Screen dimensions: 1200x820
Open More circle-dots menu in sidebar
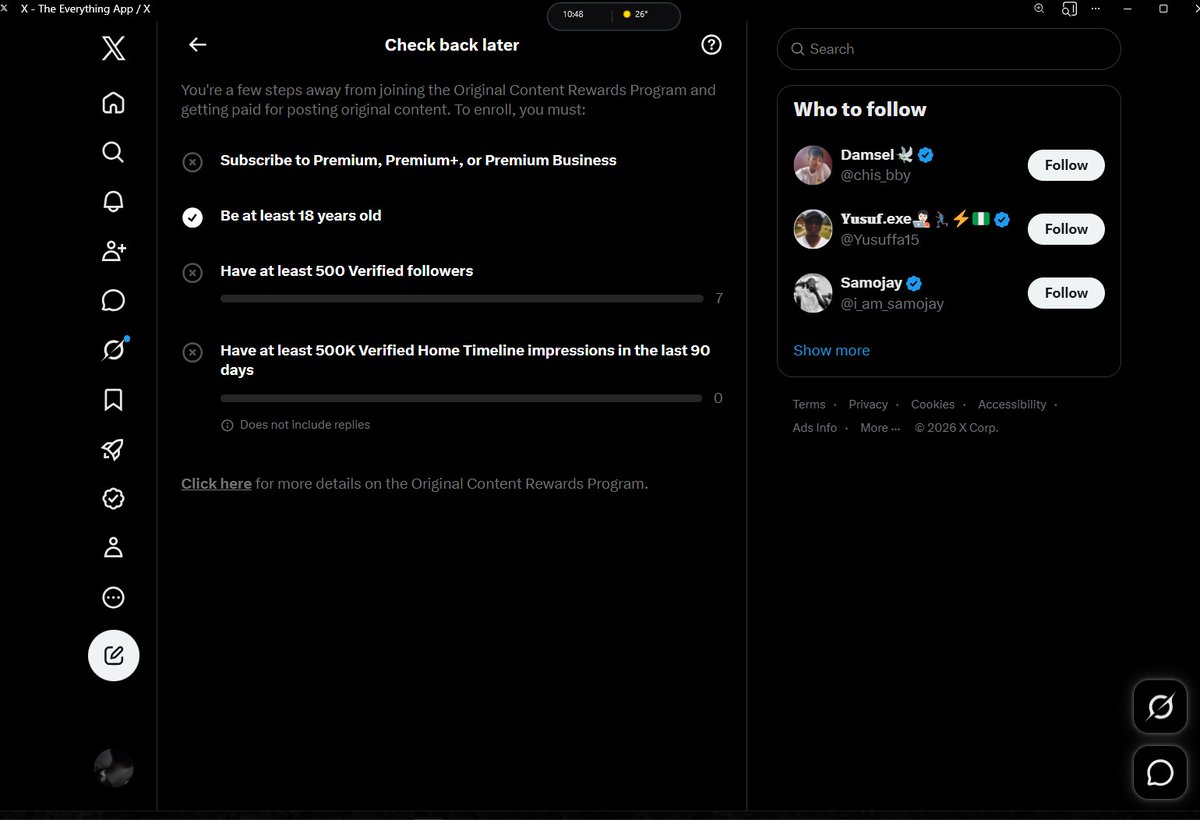pyautogui.click(x=113, y=597)
